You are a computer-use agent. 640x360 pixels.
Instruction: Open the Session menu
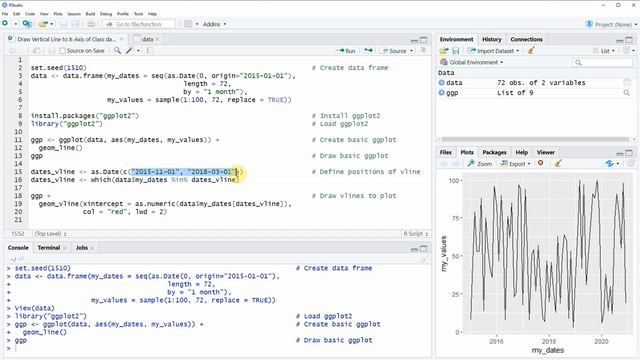pyautogui.click(x=74, y=13)
